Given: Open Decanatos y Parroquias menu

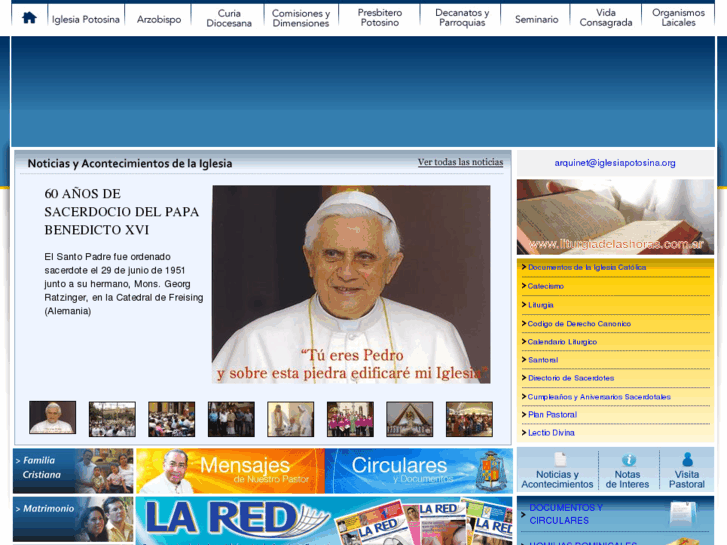Looking at the screenshot, I should pyautogui.click(x=462, y=18).
